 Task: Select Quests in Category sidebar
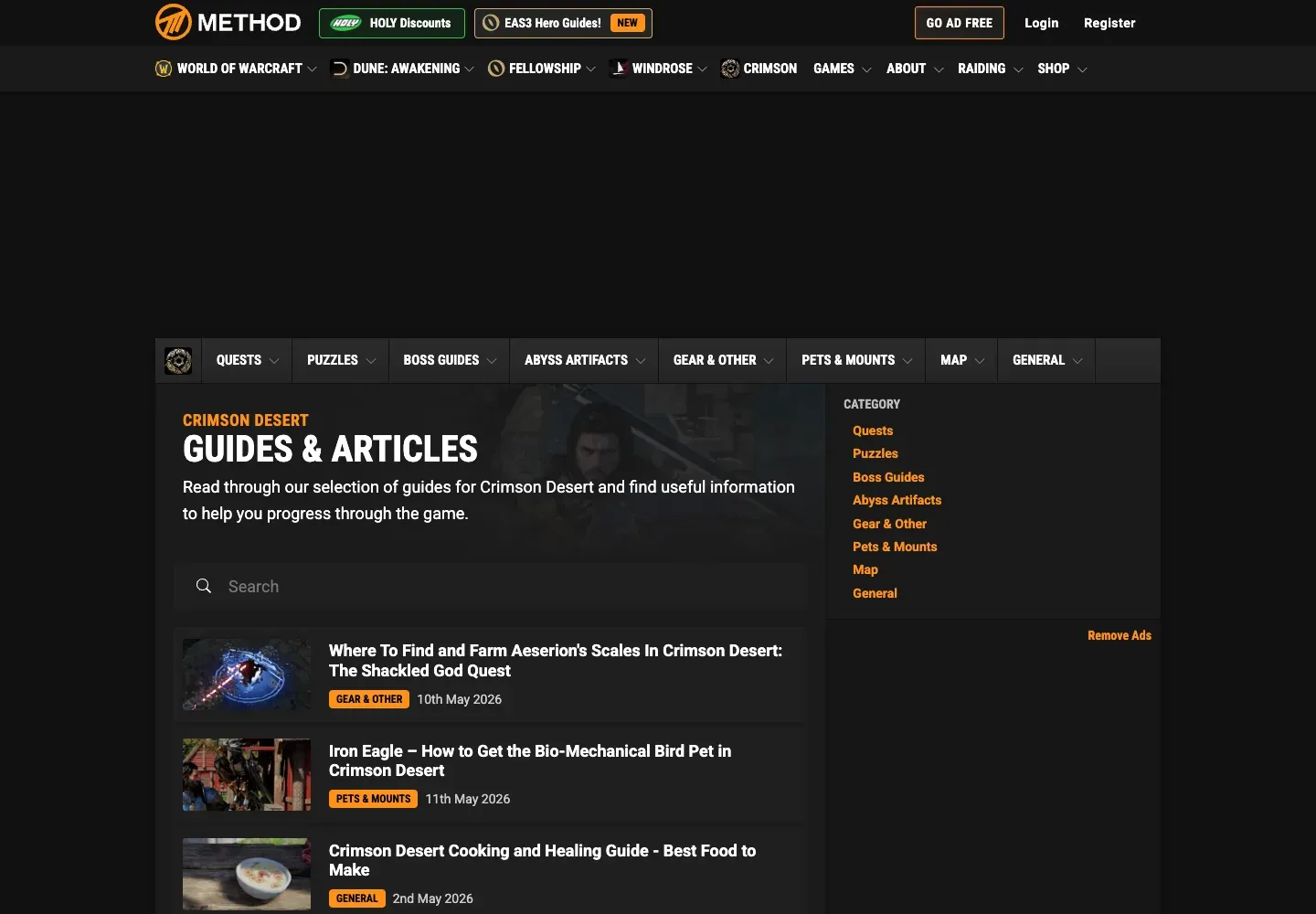pos(873,430)
